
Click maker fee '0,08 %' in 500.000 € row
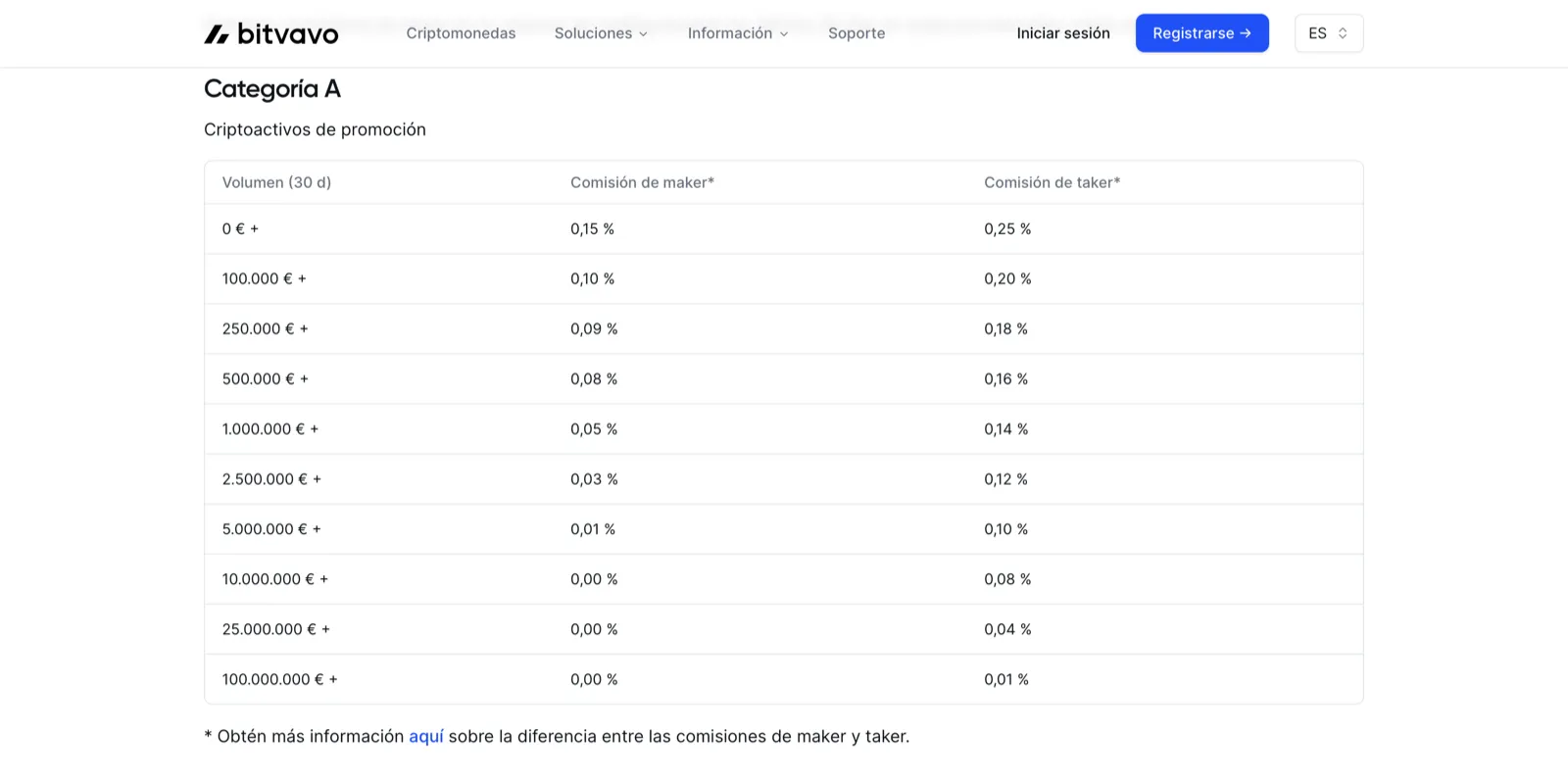594,378
